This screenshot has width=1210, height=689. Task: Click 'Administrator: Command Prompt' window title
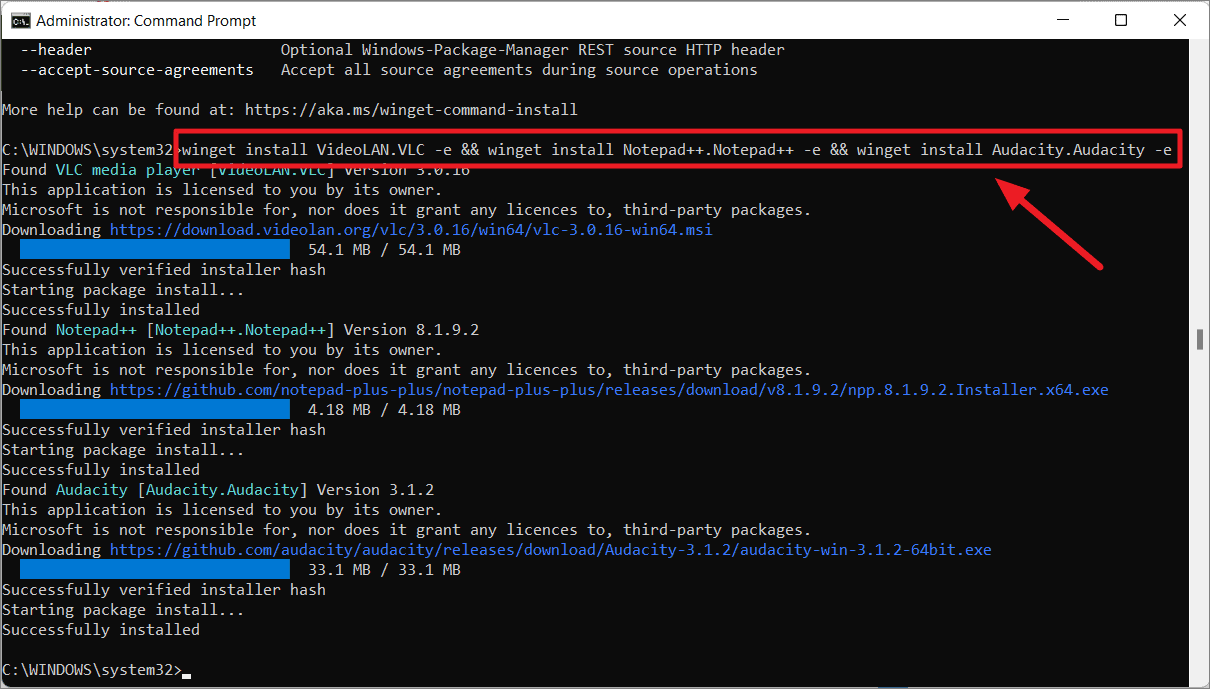(146, 20)
